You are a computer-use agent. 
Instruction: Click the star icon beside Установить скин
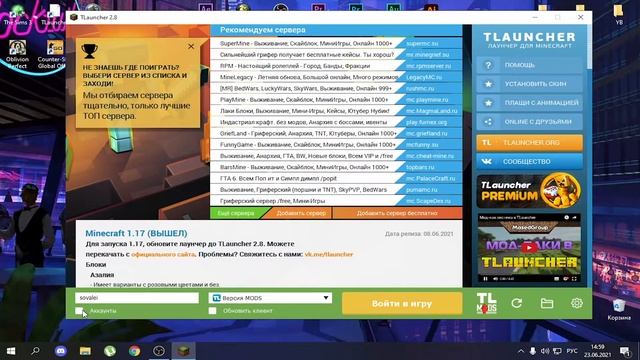click(x=488, y=84)
